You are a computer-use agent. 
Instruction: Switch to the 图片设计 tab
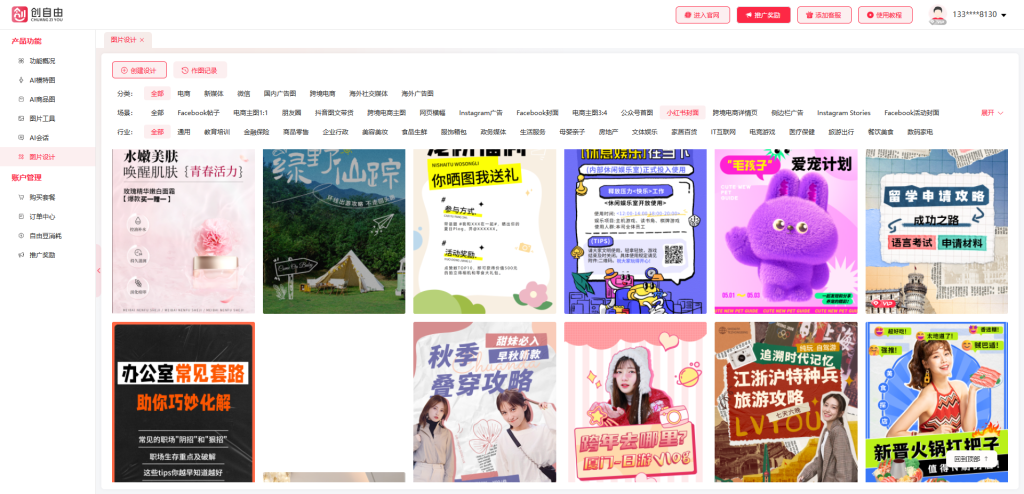point(123,39)
